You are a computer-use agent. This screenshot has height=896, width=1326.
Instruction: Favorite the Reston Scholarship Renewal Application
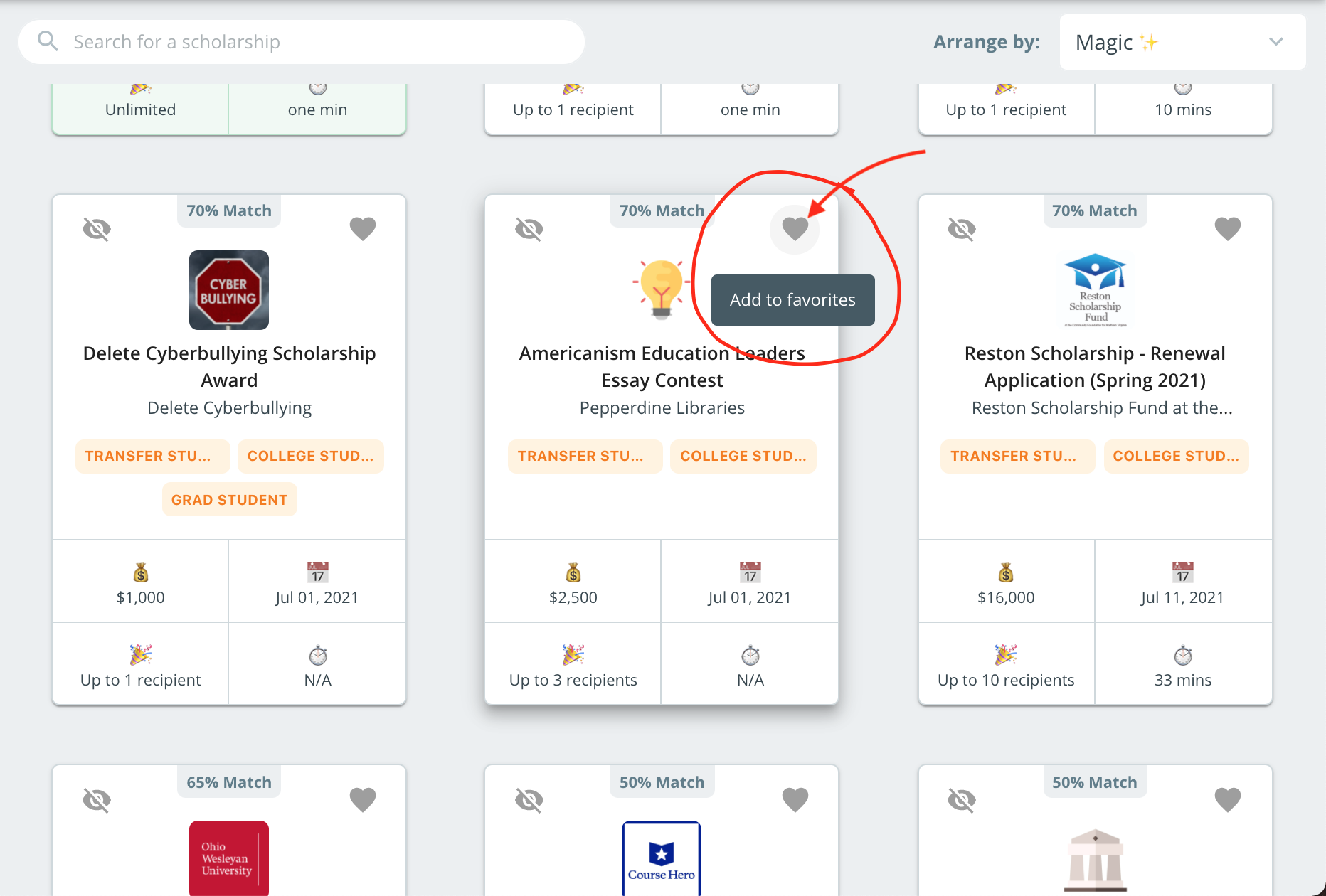tap(1227, 229)
